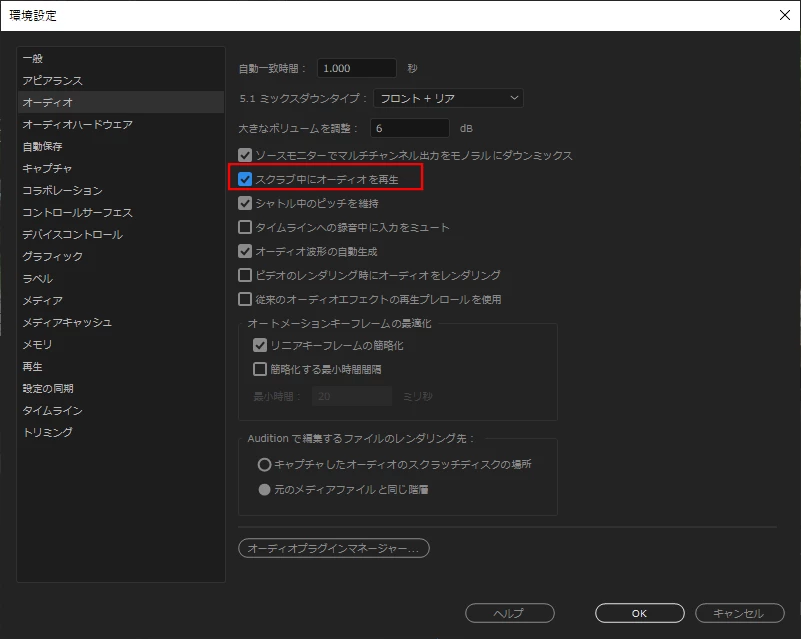This screenshot has height=639, width=801.
Task: Open デバイスコントロール preferences
Action: pyautogui.click(x=121, y=234)
